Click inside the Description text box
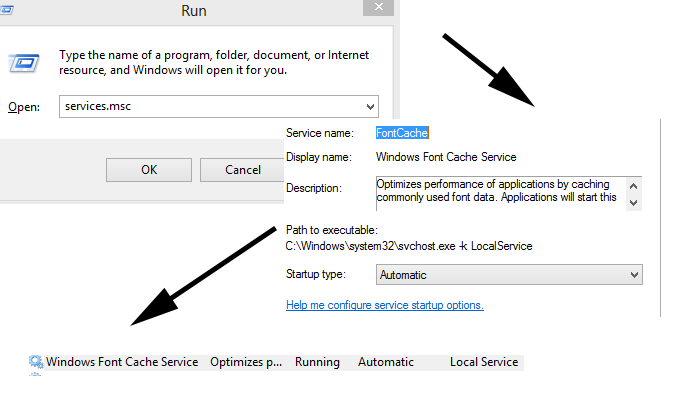This screenshot has width=690, height=400. tap(501, 193)
